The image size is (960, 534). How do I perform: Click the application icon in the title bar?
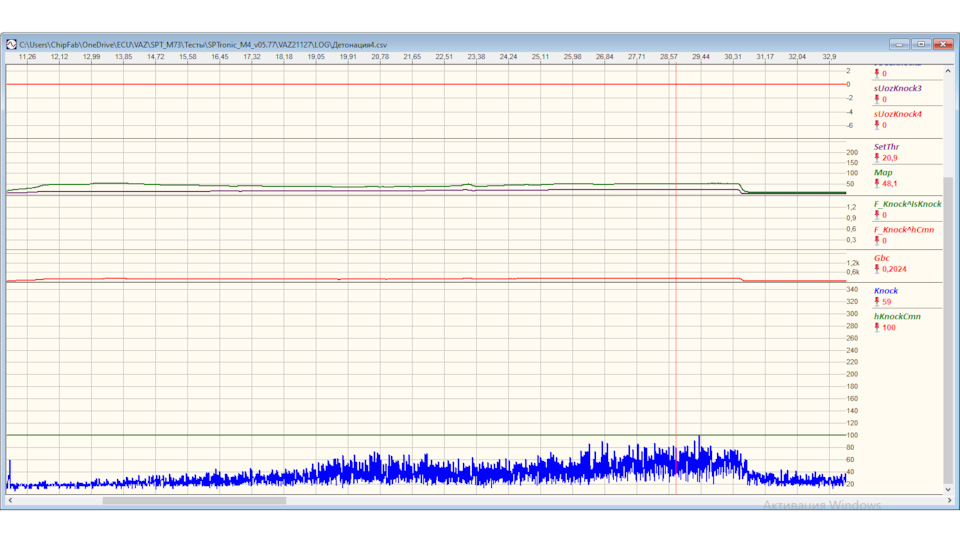click(11, 44)
